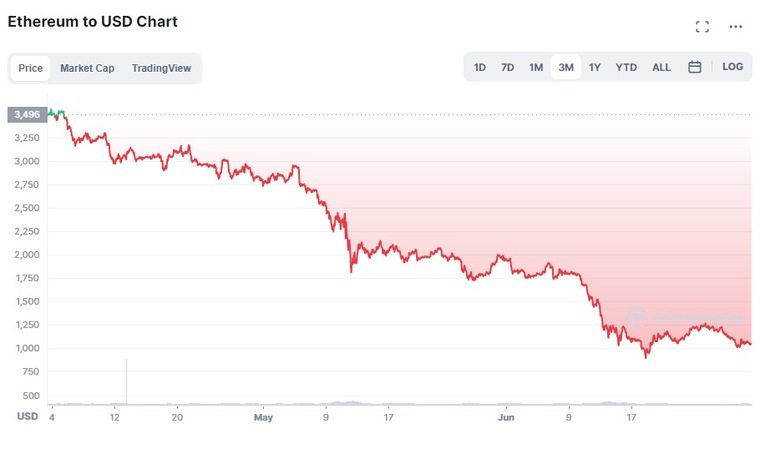Open the calendar date range picker
760x449 pixels.
[695, 67]
